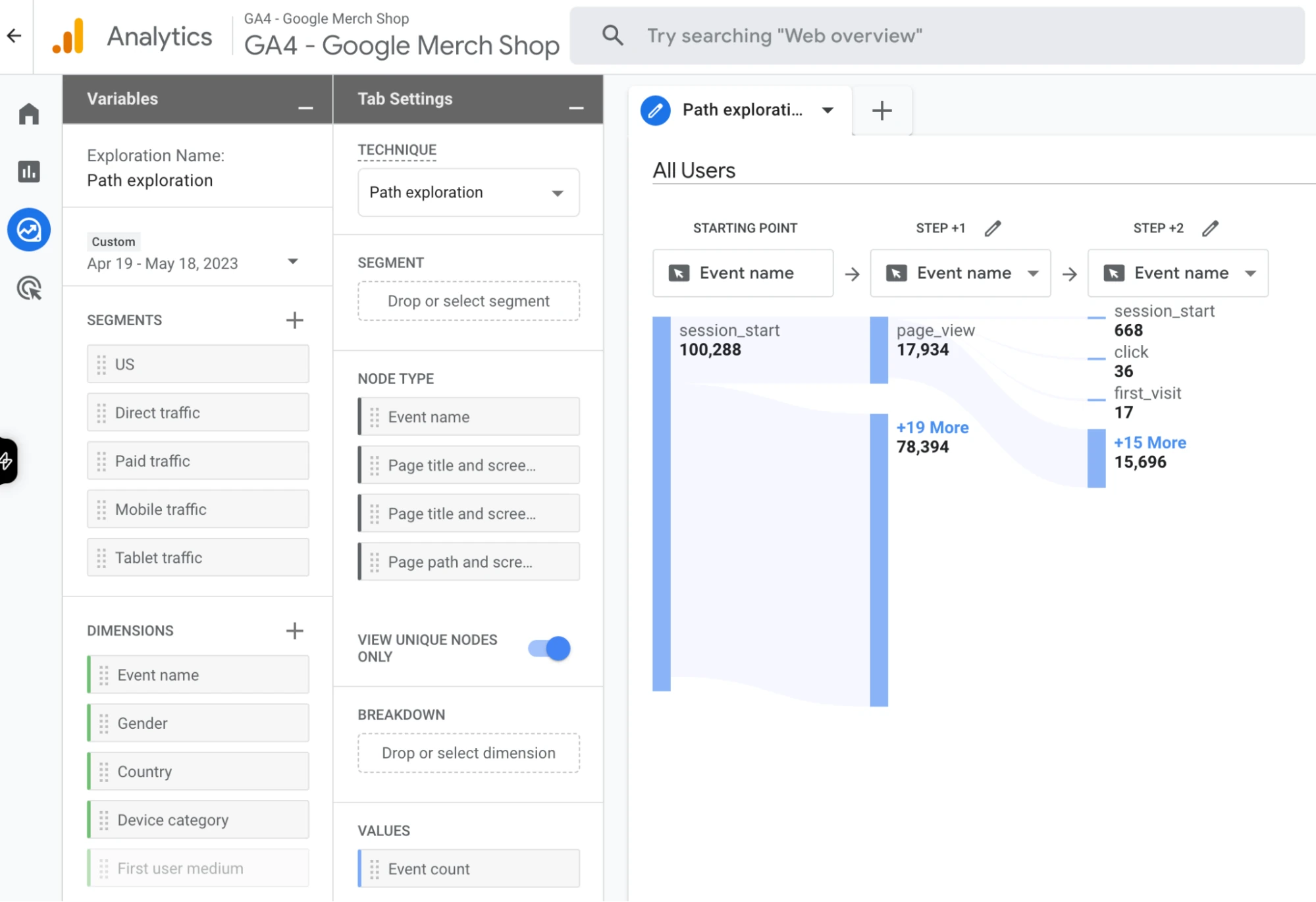The image size is (1316, 902).
Task: Edit STEP +1 with pencil icon
Action: [x=993, y=228]
